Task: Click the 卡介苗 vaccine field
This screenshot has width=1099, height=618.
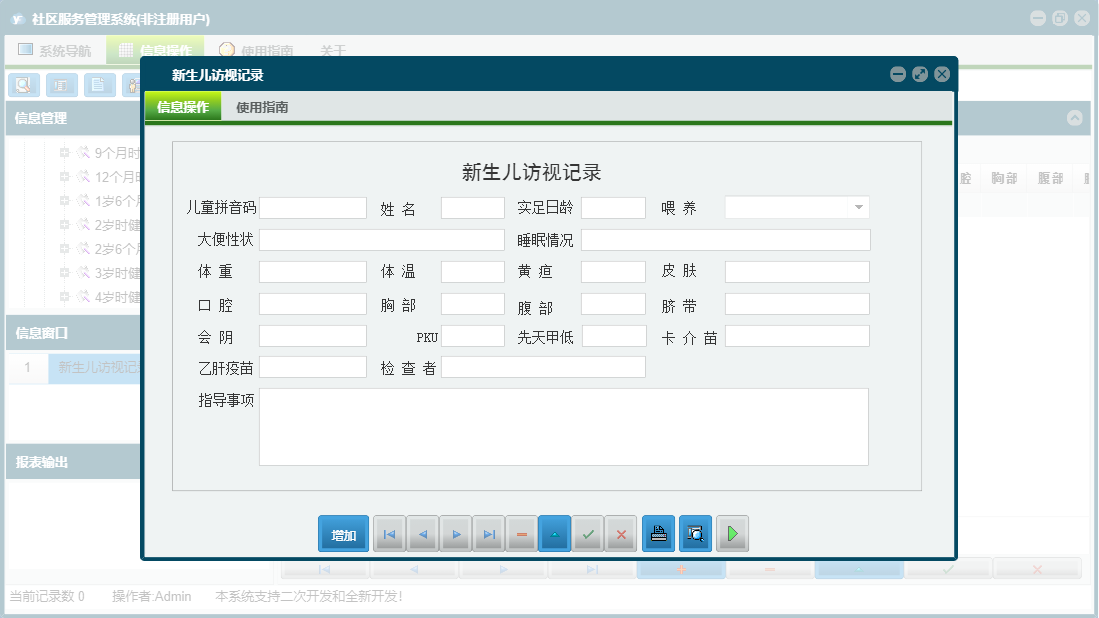Action: pyautogui.click(x=797, y=336)
